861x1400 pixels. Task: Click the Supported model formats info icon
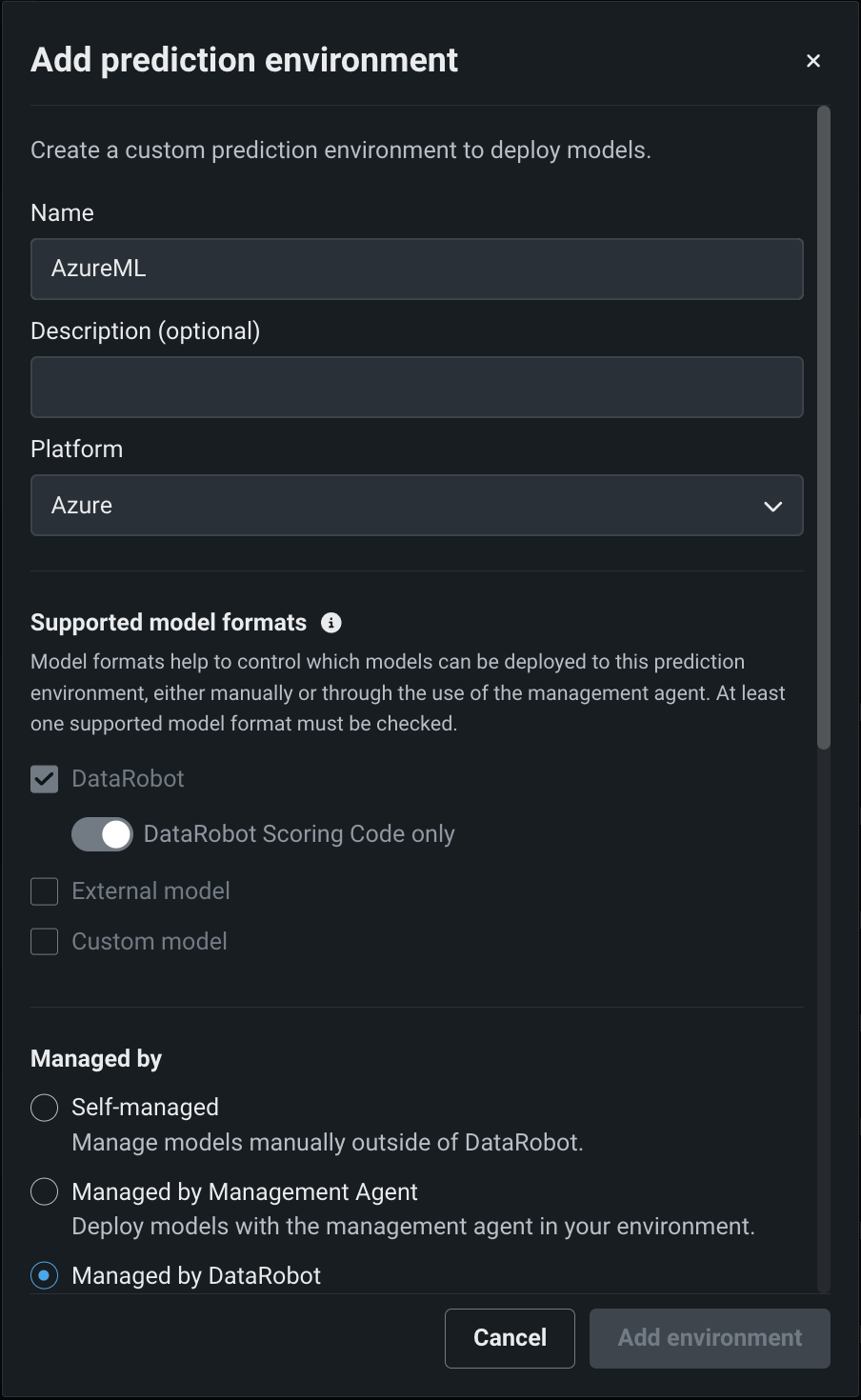[x=331, y=623]
